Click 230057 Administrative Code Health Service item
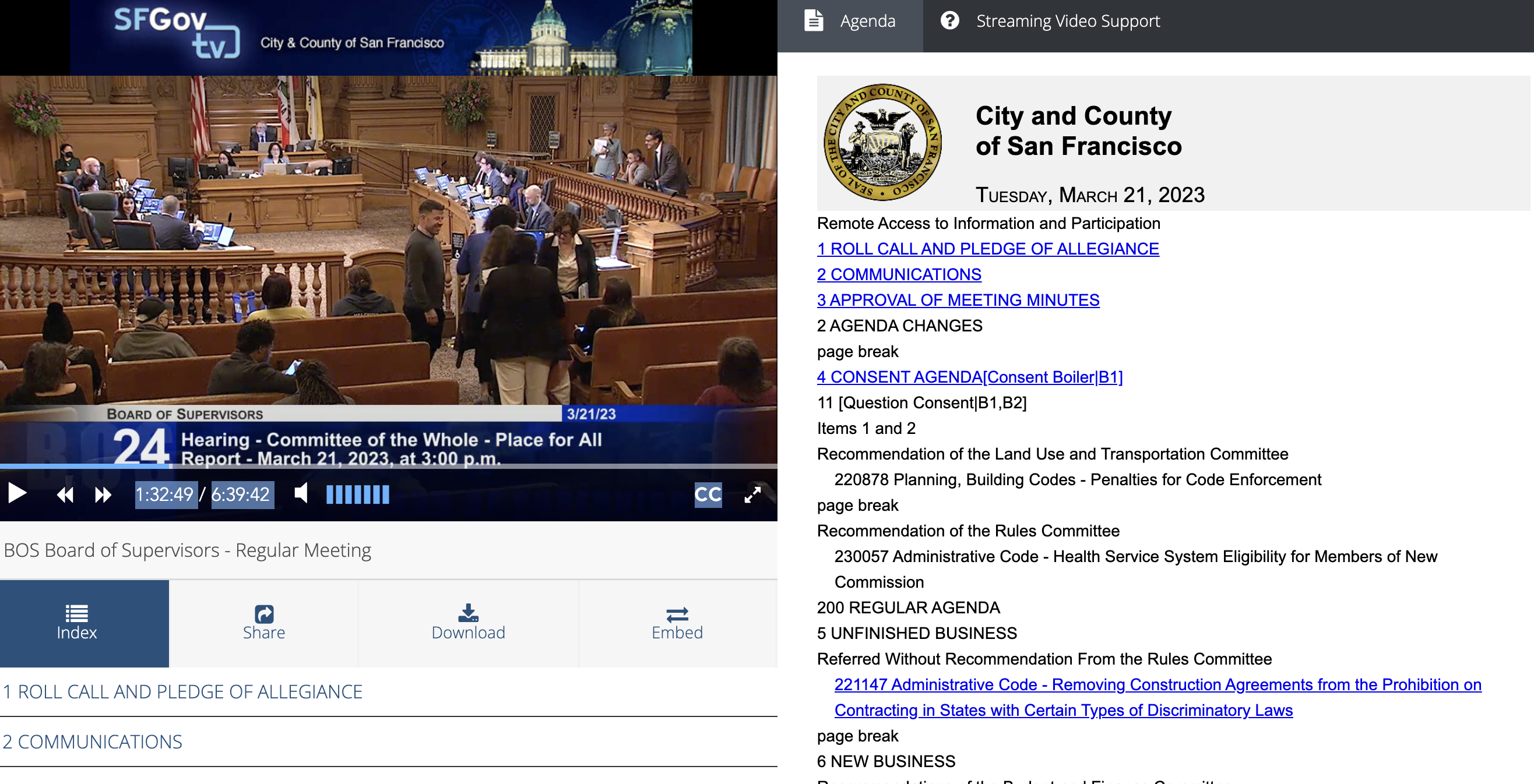1534x784 pixels. 1135,569
